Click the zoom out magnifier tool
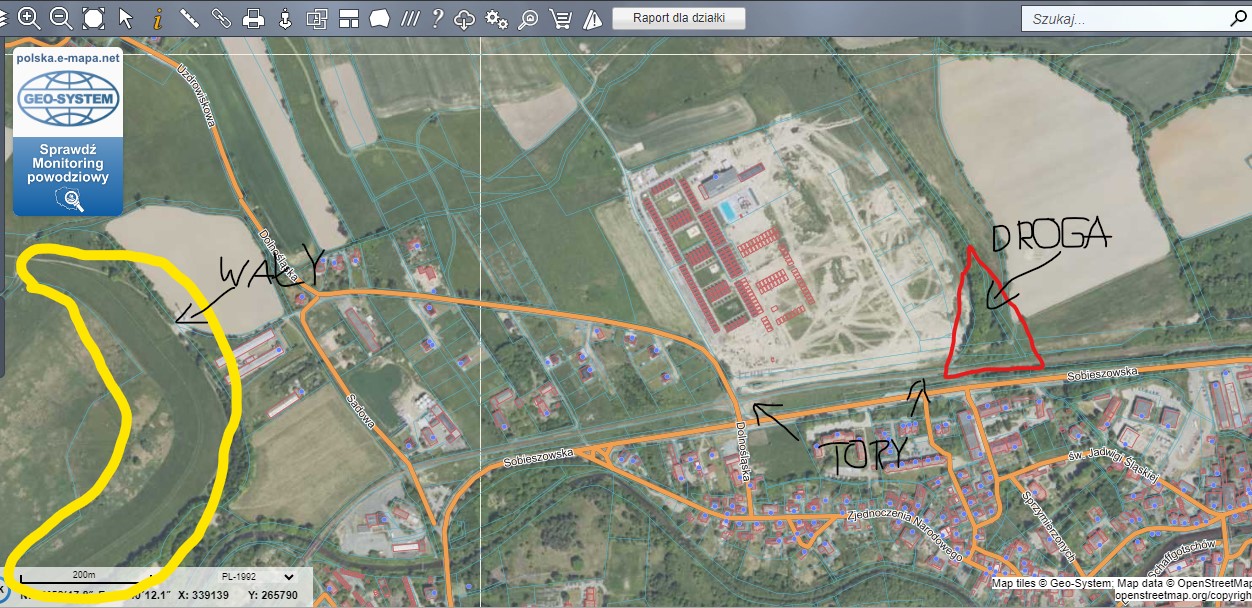 [x=61, y=18]
